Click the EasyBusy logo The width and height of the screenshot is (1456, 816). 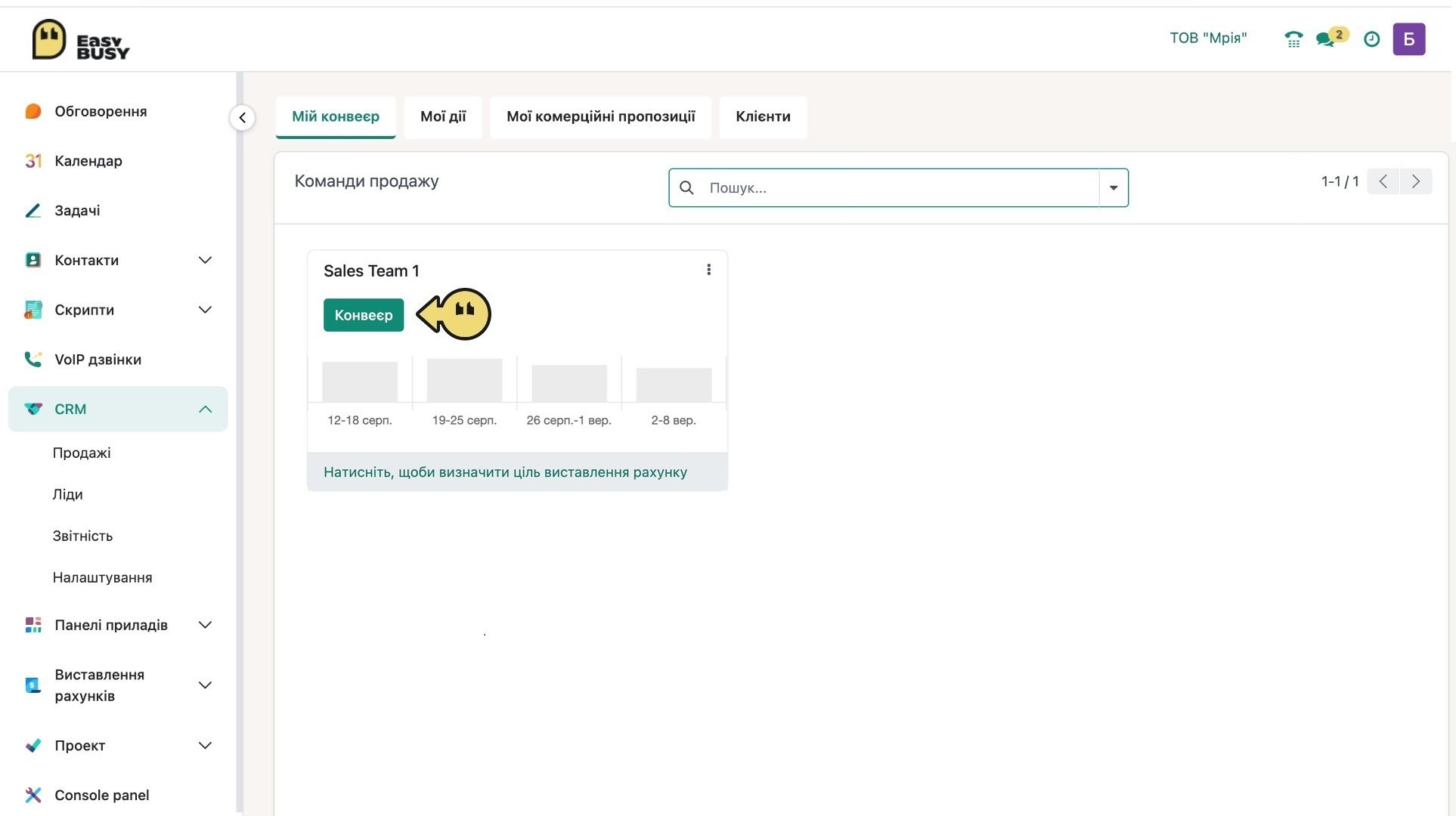81,39
